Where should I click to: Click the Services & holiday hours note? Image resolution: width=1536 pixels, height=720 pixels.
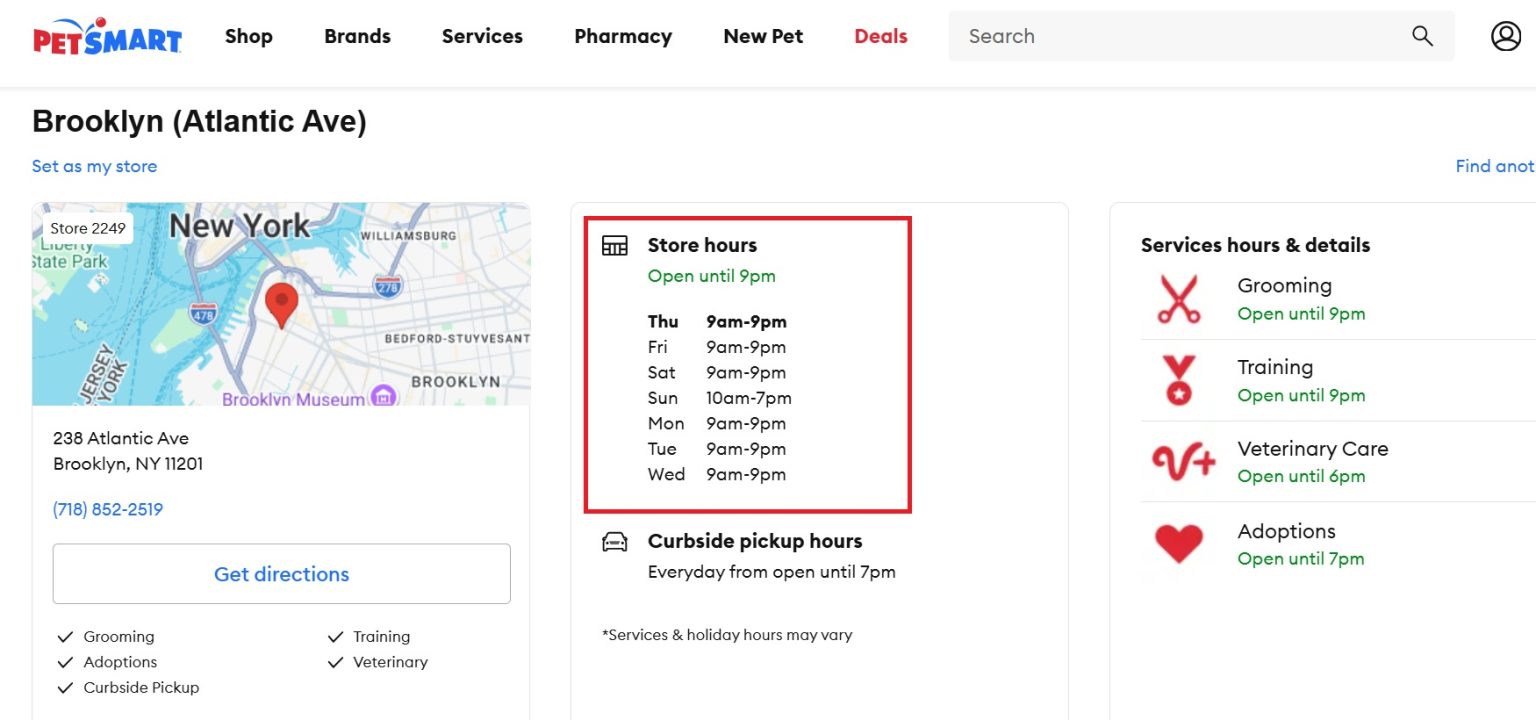[x=727, y=635]
